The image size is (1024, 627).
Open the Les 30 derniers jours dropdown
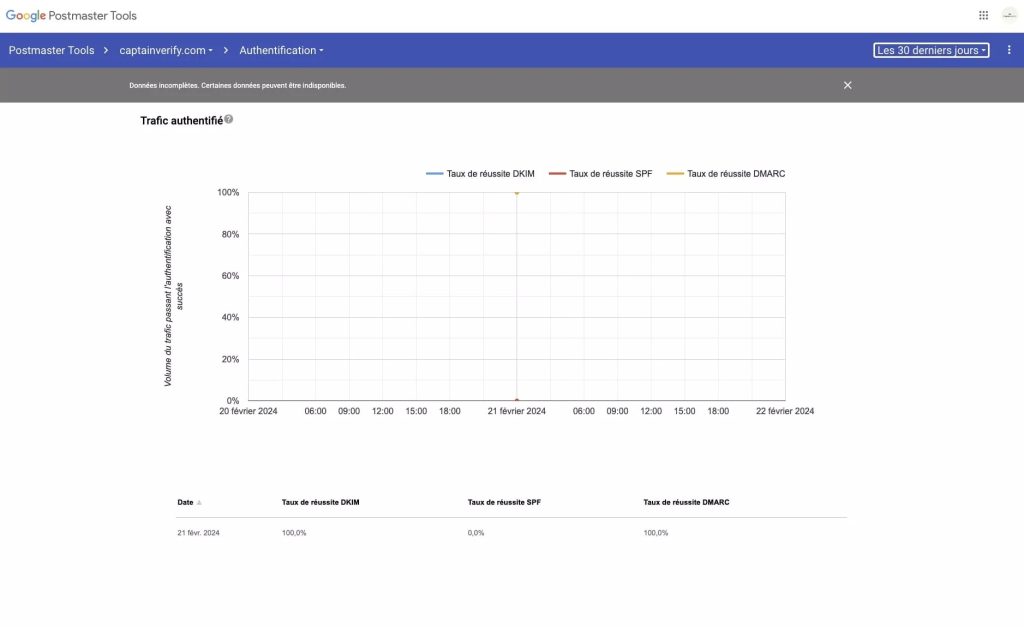pyautogui.click(x=930, y=49)
